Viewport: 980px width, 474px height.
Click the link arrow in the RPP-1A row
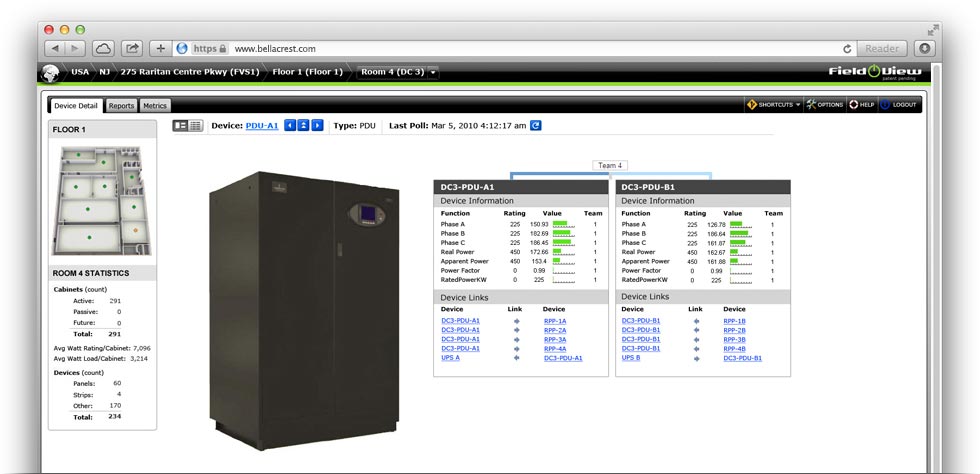pyautogui.click(x=516, y=321)
